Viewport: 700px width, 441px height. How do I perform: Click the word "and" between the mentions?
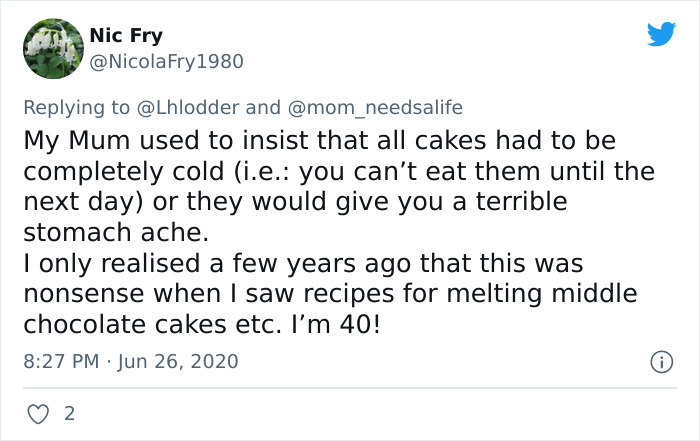pyautogui.click(x=264, y=107)
